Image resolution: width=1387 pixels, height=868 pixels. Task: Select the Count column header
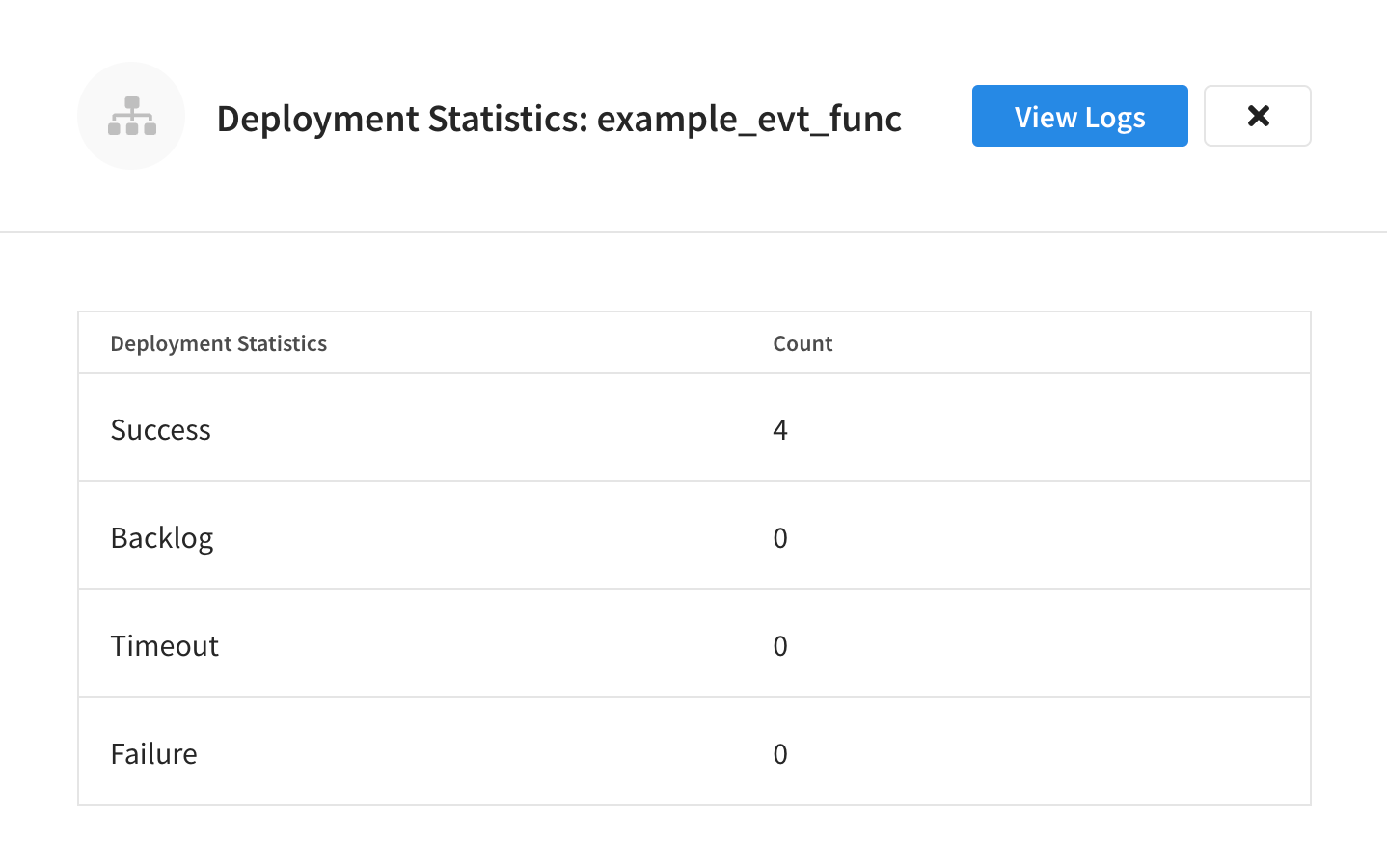[x=802, y=343]
